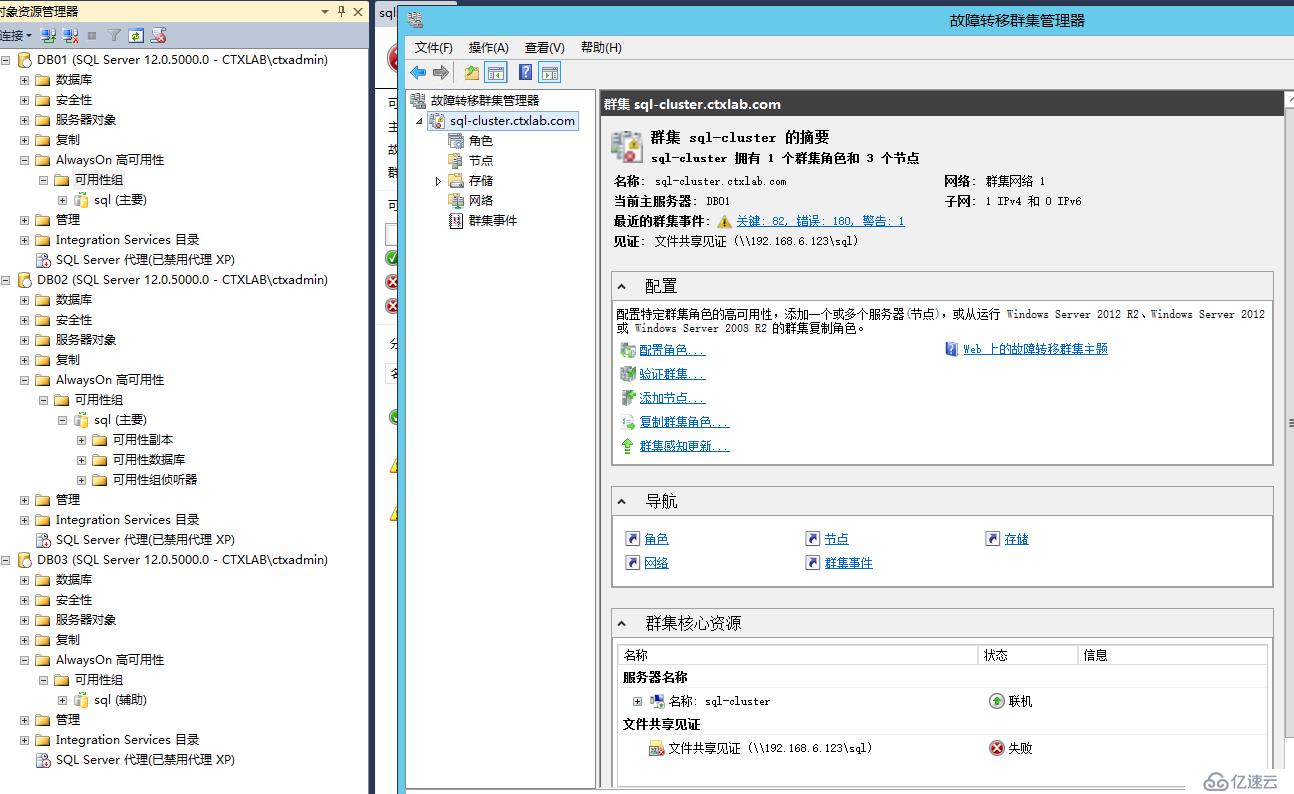The height and width of the screenshot is (794, 1294).
Task: Collapse sql-cluster.ctxlab.com tree node
Action: pyautogui.click(x=420, y=121)
